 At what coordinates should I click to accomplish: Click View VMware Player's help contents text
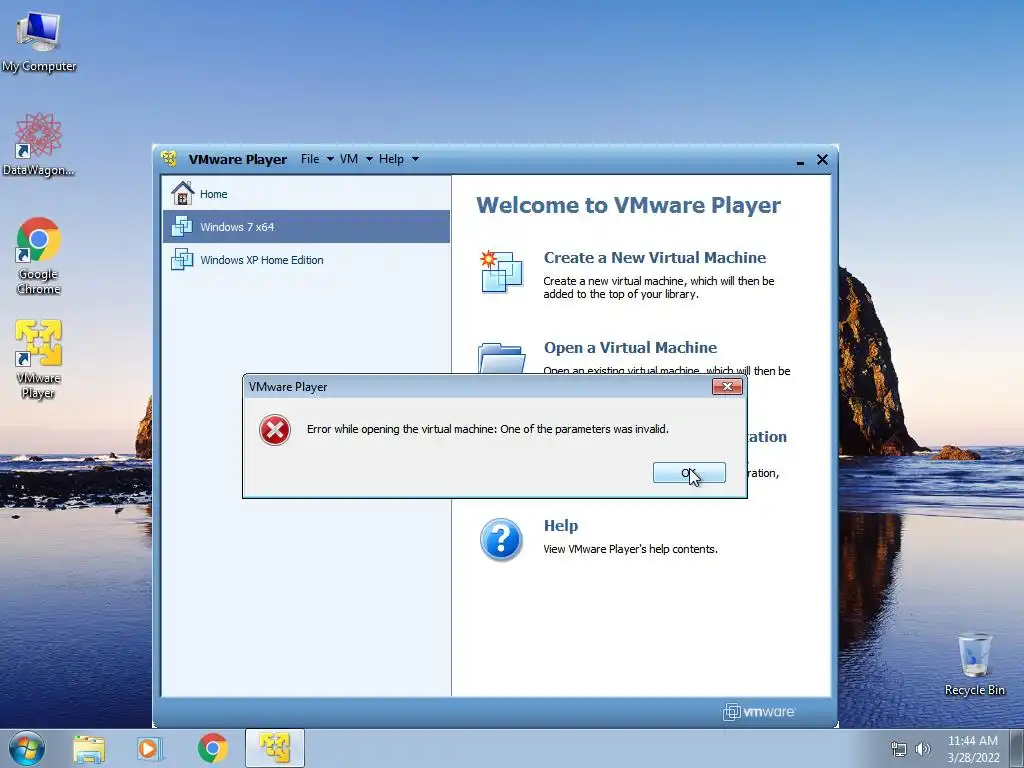(630, 549)
